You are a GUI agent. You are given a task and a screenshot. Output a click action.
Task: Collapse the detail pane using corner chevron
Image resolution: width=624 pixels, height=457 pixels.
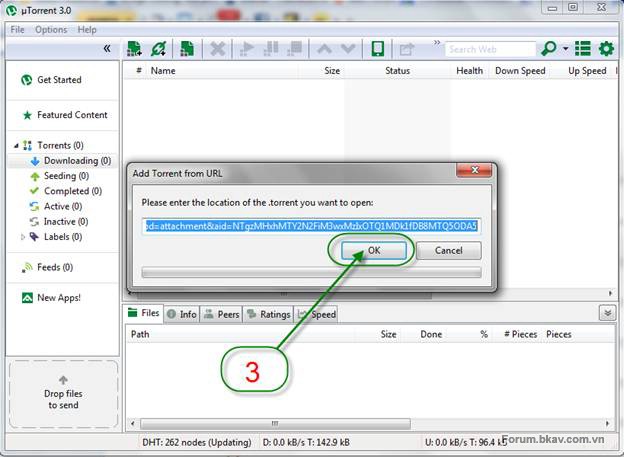[607, 313]
